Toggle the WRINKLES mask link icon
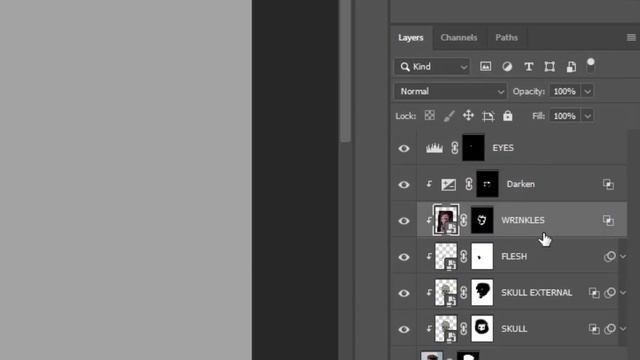The height and width of the screenshot is (360, 640). tap(464, 220)
